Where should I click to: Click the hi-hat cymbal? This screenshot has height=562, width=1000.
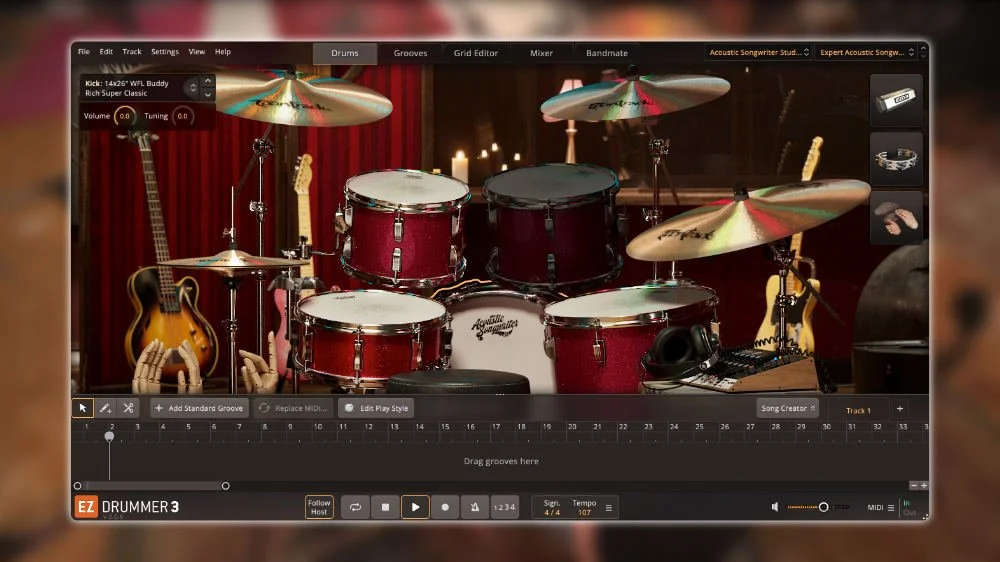231,261
